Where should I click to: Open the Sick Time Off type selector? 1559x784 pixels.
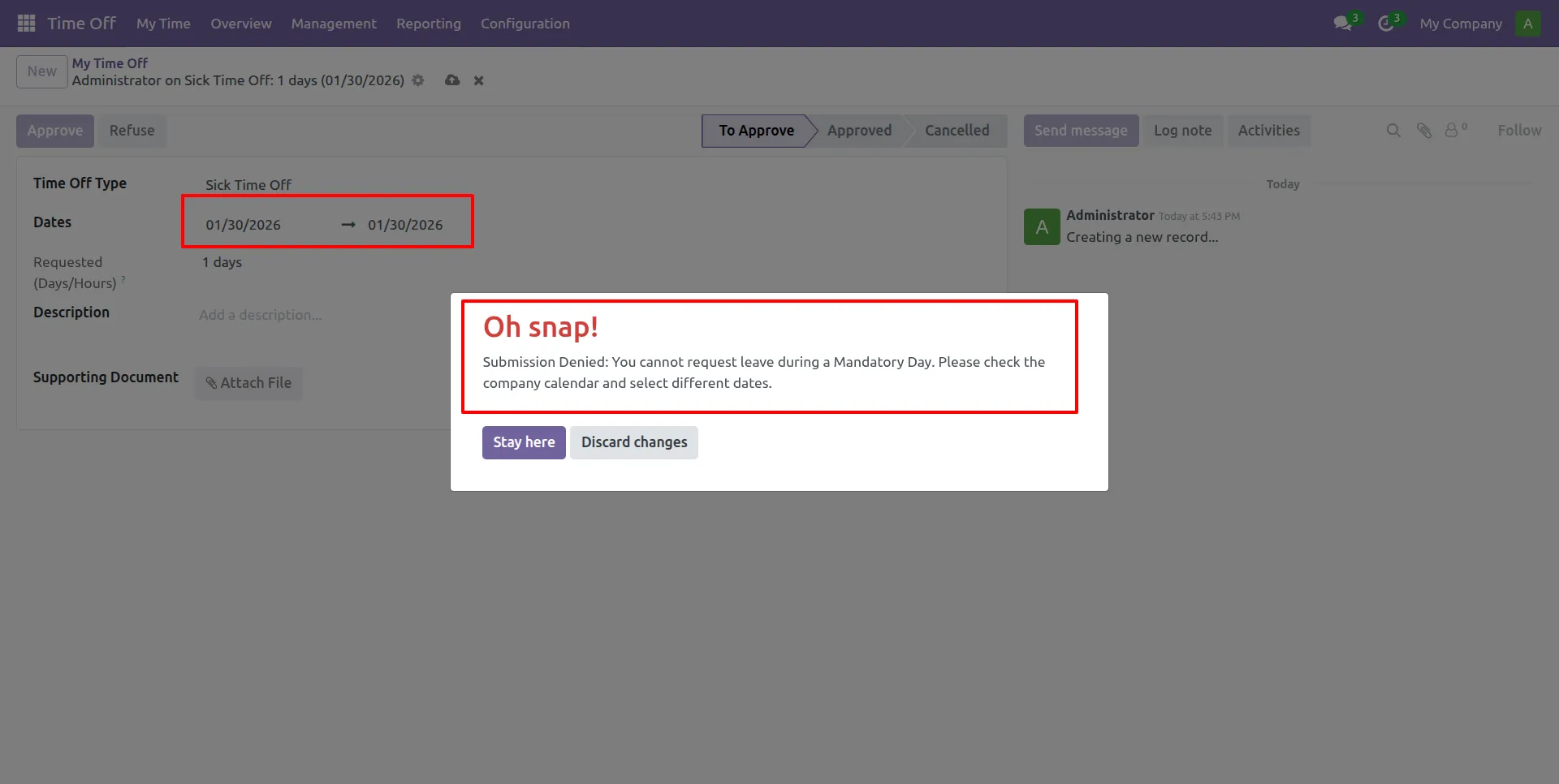[248, 184]
